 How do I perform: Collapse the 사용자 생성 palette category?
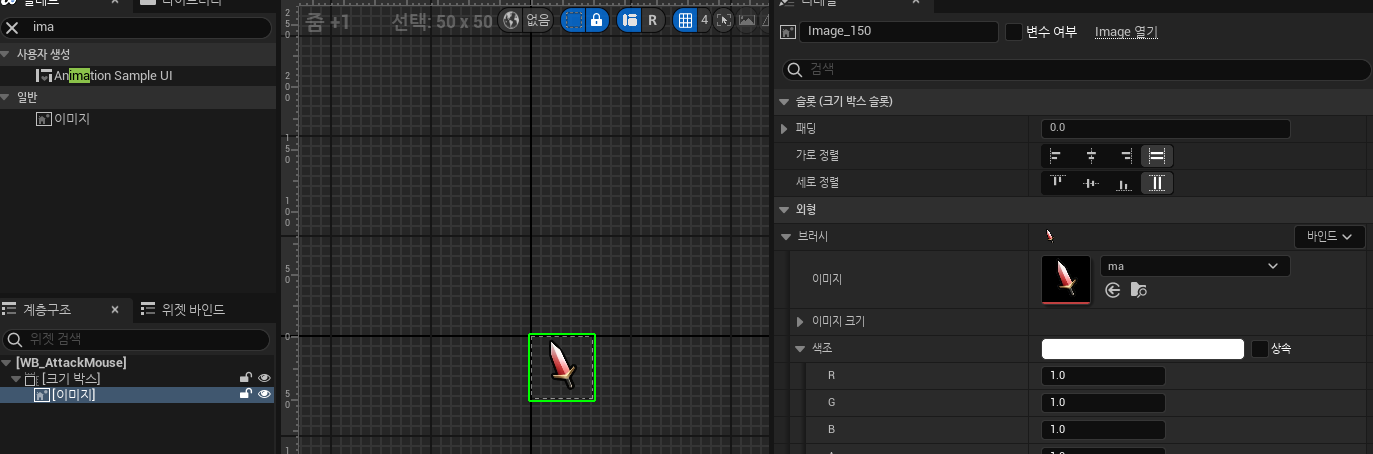point(6,53)
